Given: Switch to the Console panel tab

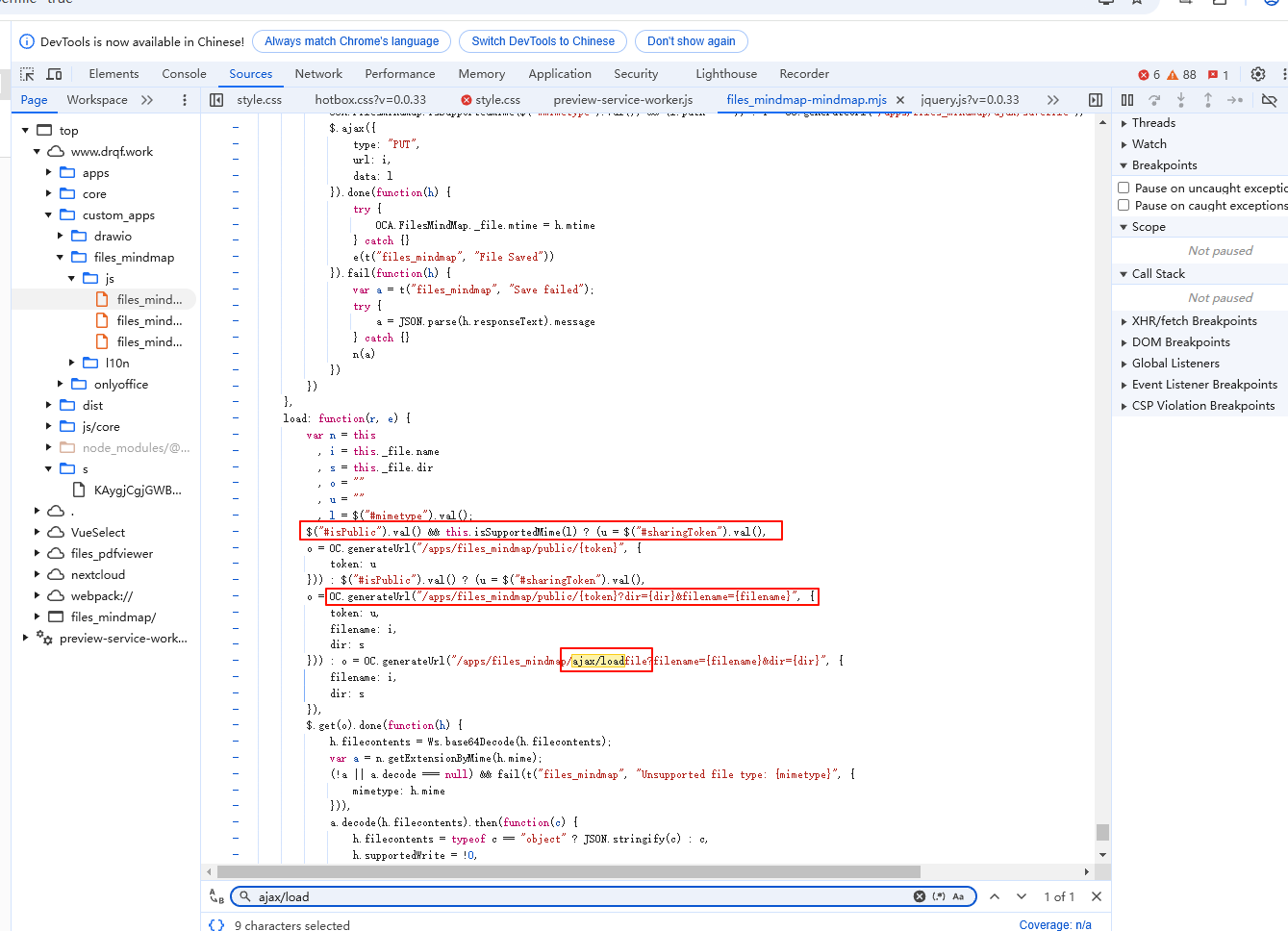Looking at the screenshot, I should pos(184,74).
